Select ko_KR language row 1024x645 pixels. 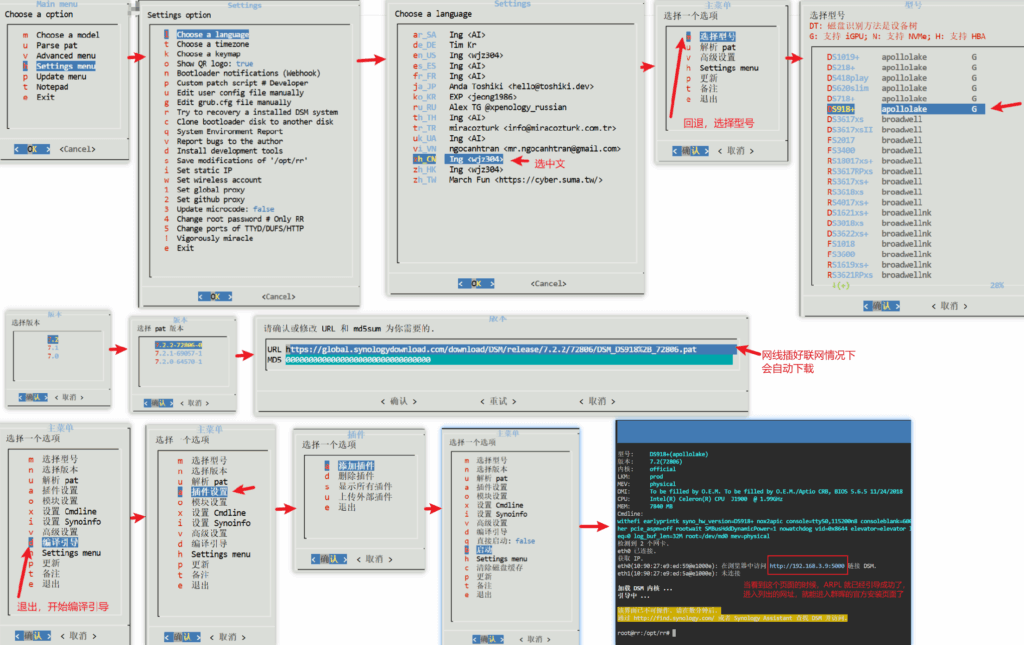[464, 97]
